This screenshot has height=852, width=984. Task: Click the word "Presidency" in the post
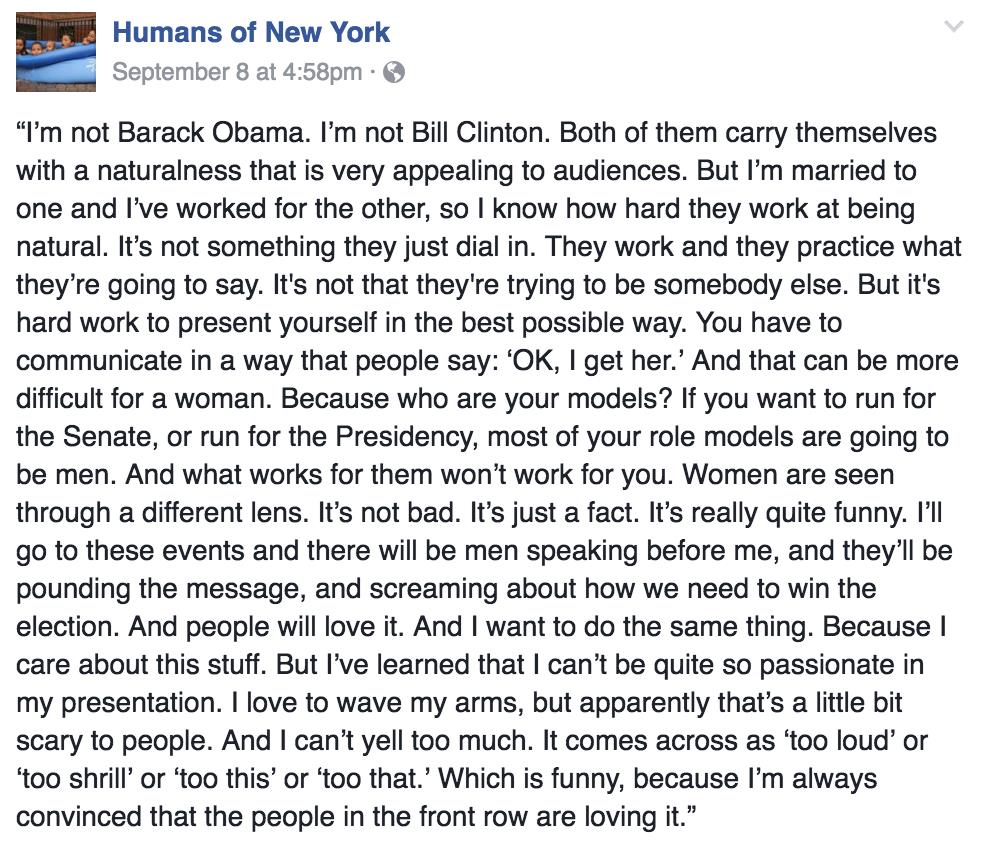pos(407,437)
